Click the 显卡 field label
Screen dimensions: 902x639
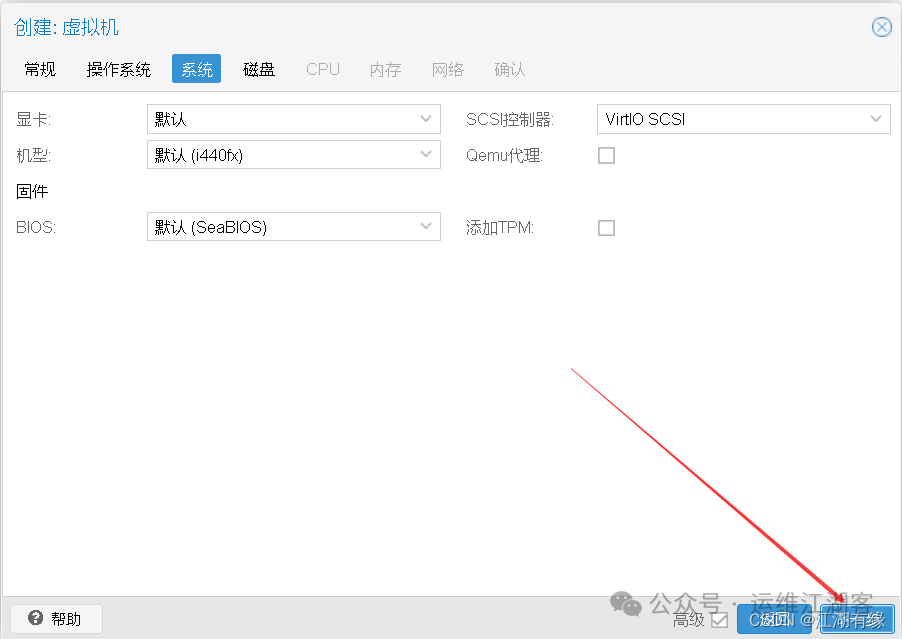pos(33,120)
